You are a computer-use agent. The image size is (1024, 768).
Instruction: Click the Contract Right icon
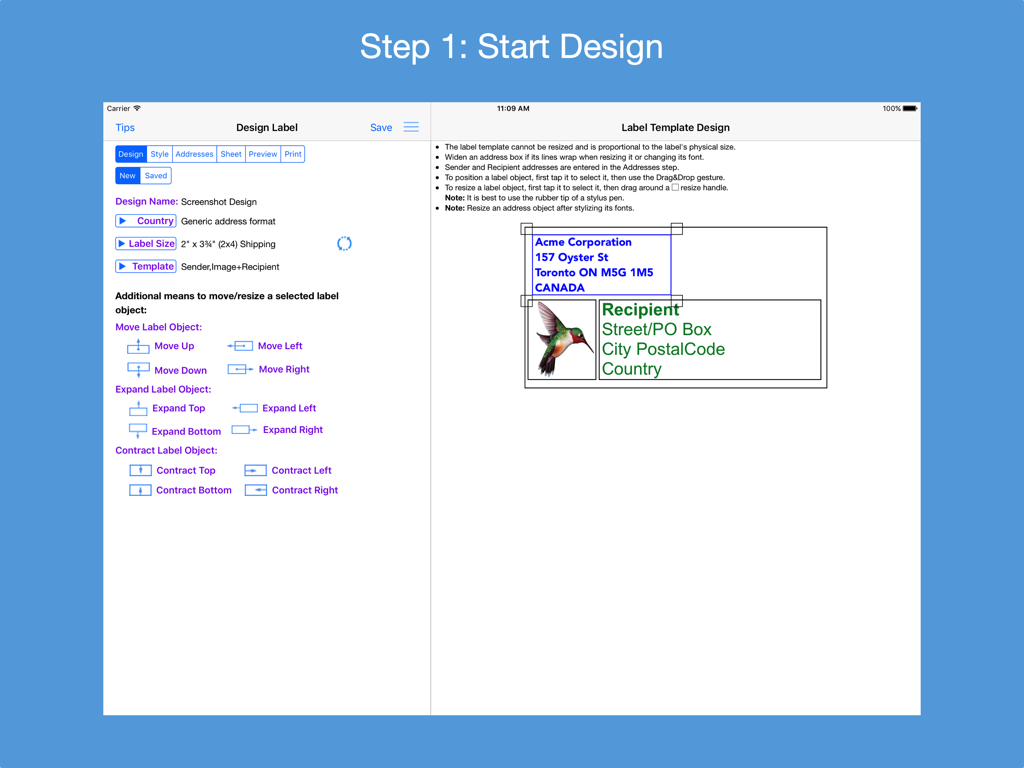coord(255,490)
